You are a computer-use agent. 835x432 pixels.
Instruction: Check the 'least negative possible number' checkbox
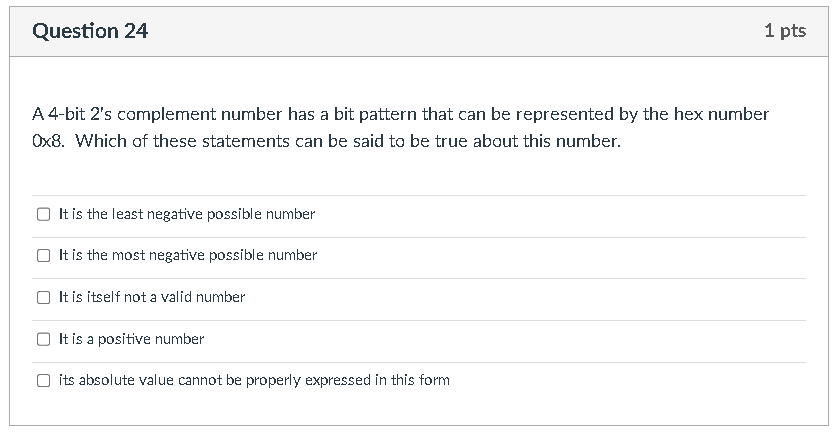click(43, 214)
